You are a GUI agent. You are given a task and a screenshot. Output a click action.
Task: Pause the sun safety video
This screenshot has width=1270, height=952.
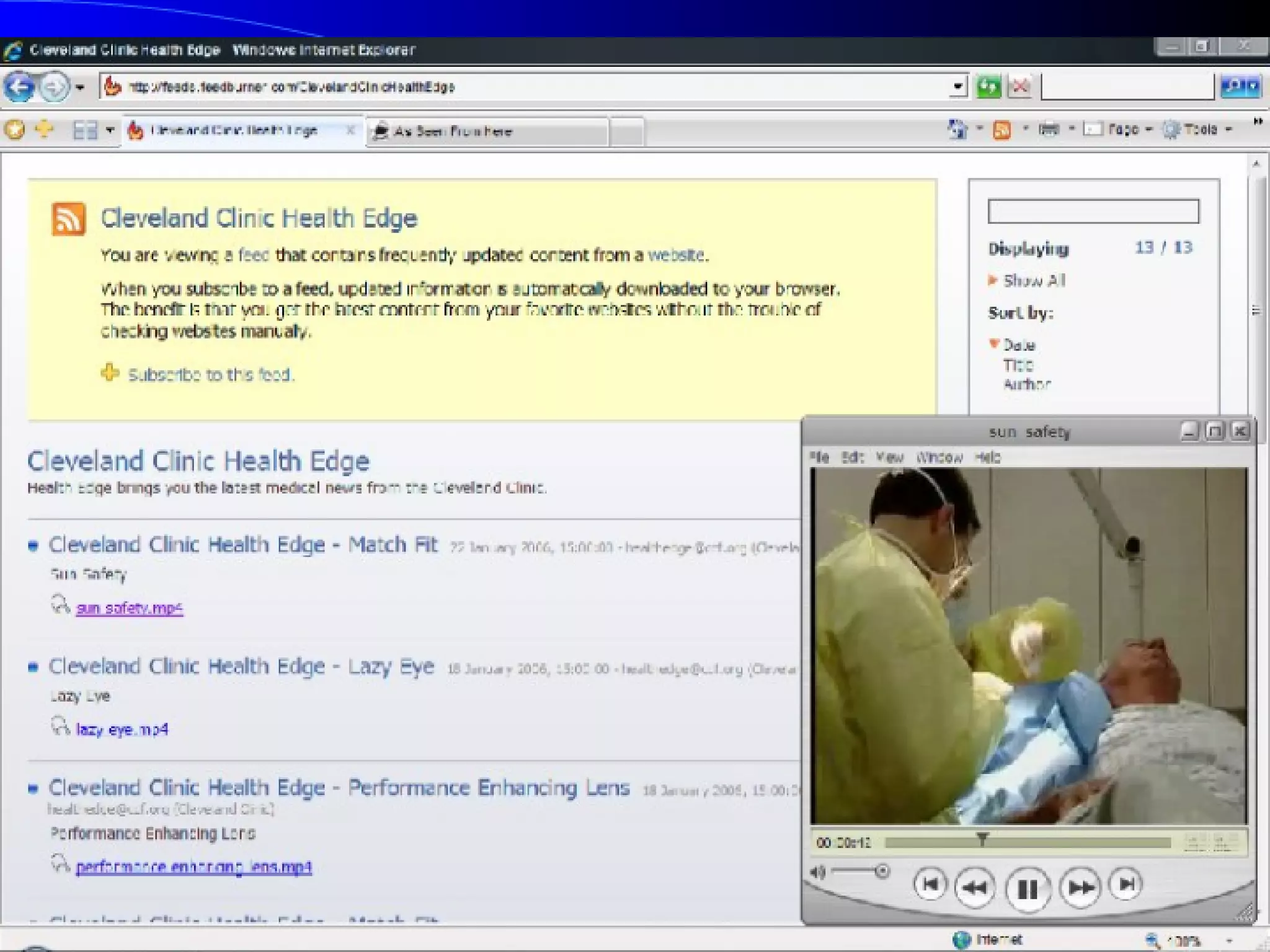click(1028, 889)
